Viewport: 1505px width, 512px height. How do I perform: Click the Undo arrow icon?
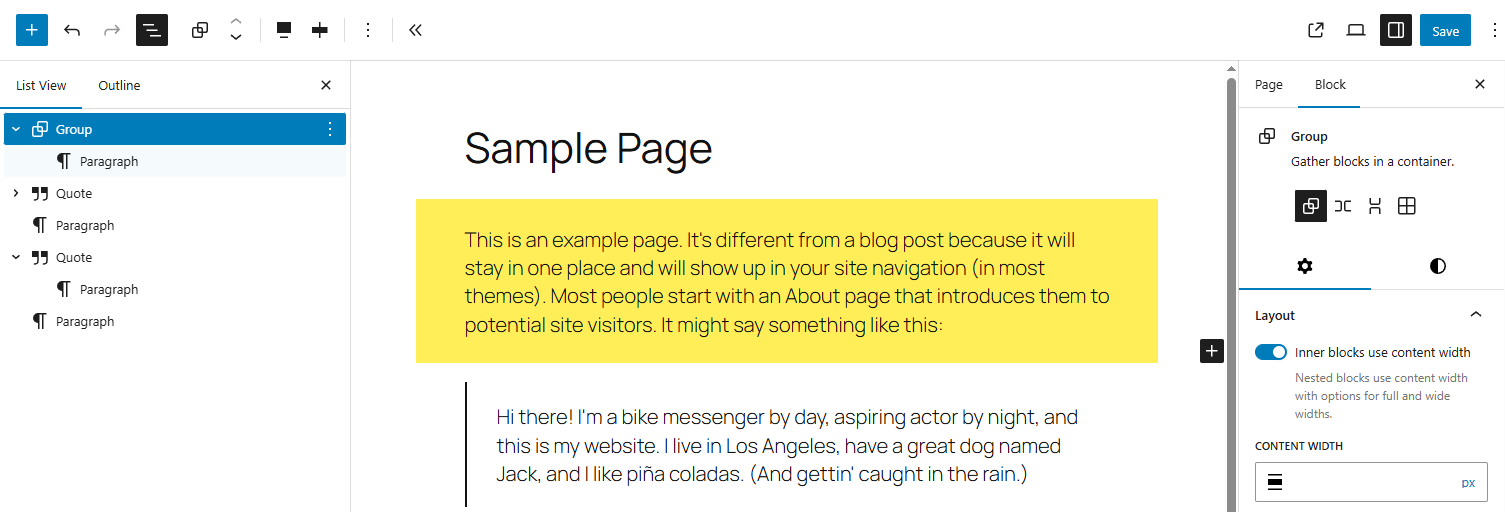[x=72, y=30]
